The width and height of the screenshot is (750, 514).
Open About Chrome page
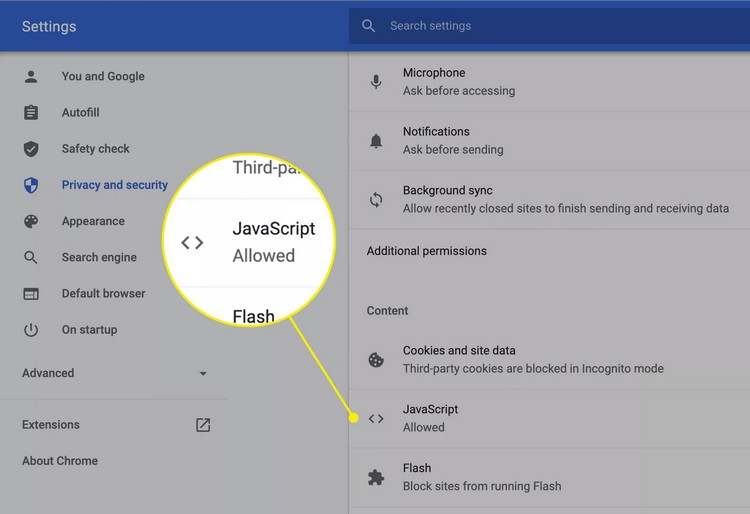(x=60, y=461)
